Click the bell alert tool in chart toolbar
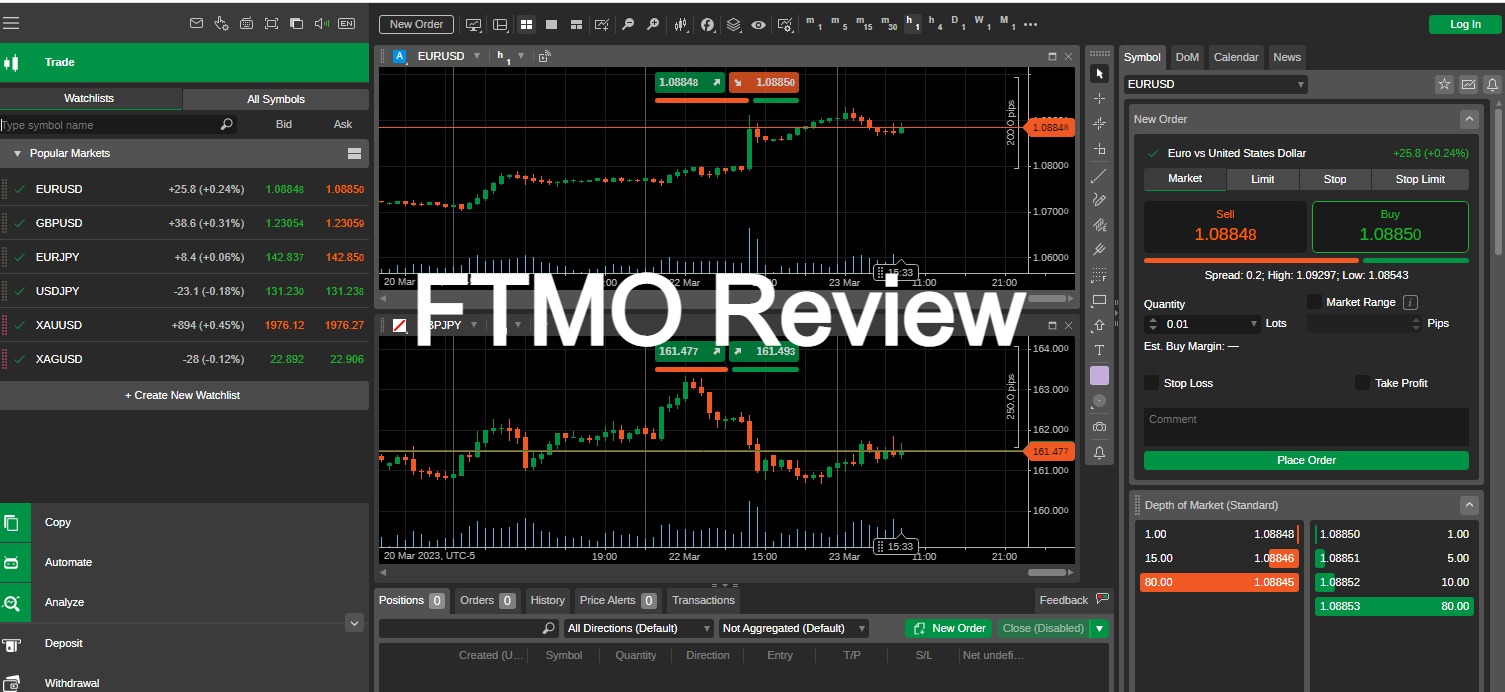The height and width of the screenshot is (692, 1505). [x=1099, y=453]
